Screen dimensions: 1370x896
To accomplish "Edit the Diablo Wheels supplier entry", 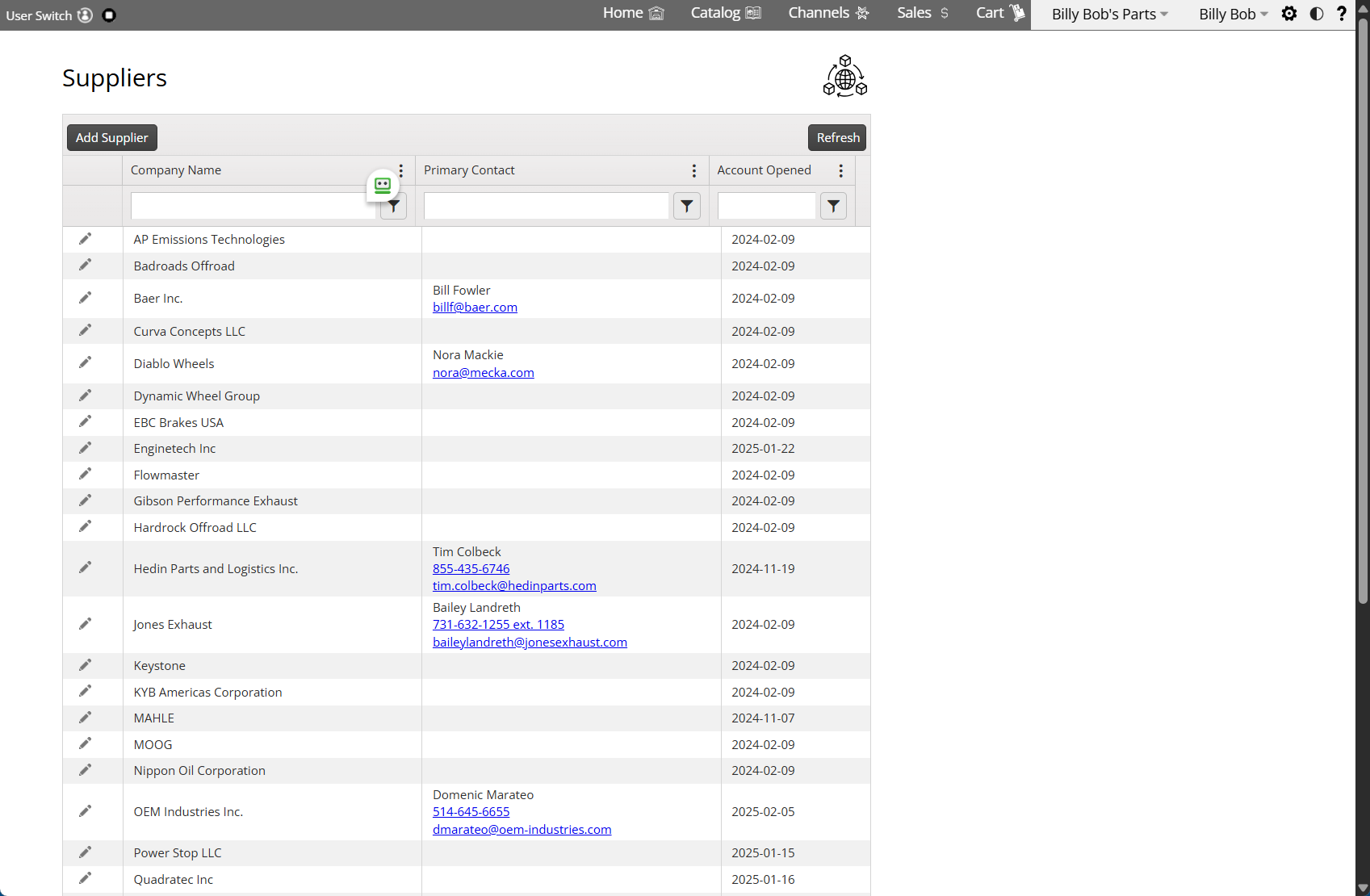I will coord(85,362).
